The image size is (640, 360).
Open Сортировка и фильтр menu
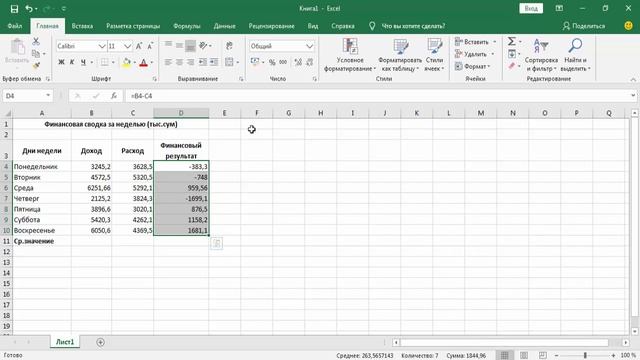point(541,55)
